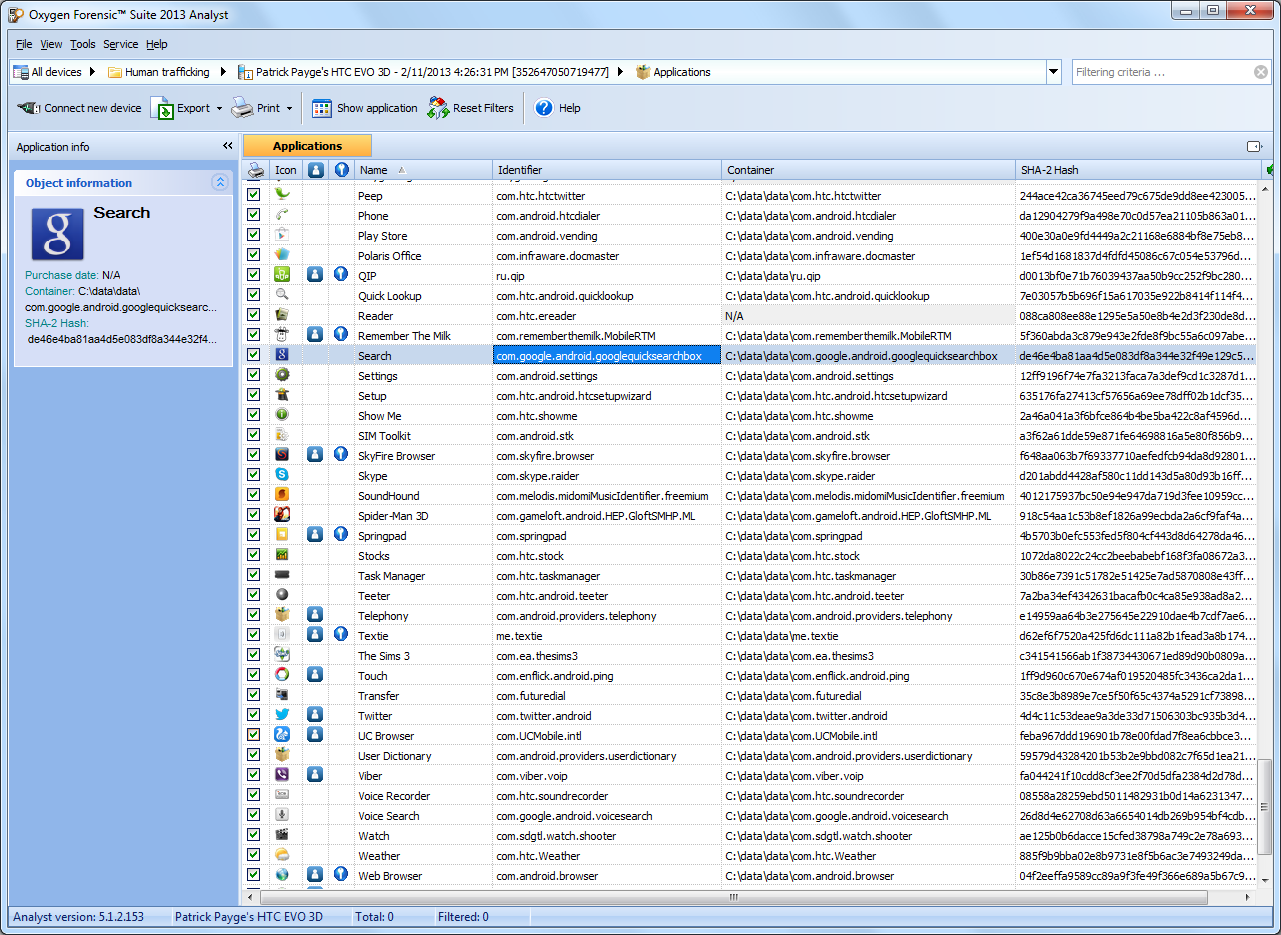Click the Print toolbar icon

click(242, 108)
